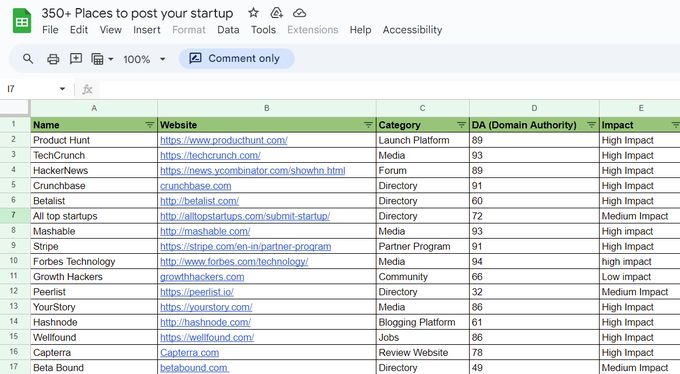Select the Review Website category cell

(422, 353)
